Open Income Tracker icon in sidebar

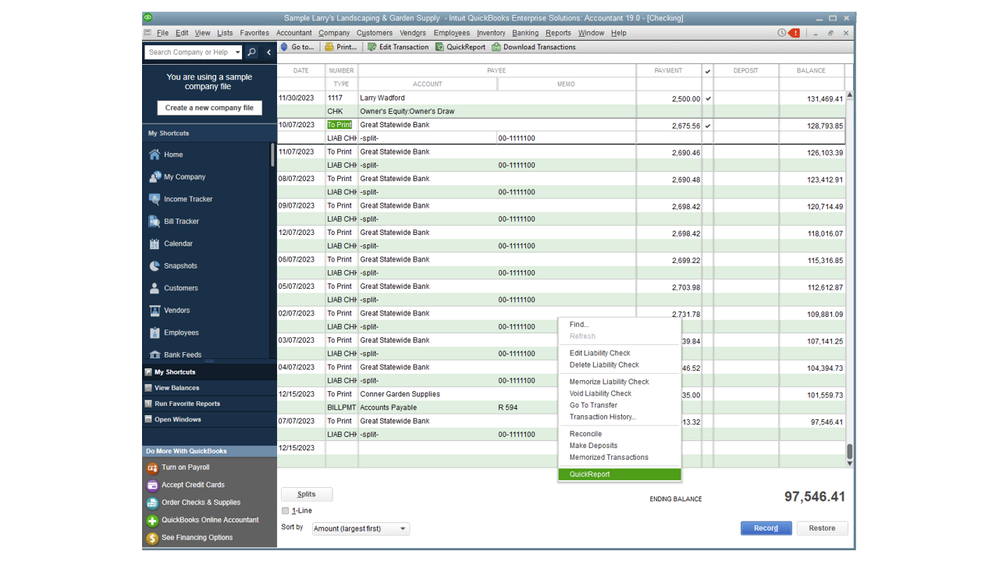pyautogui.click(x=154, y=199)
